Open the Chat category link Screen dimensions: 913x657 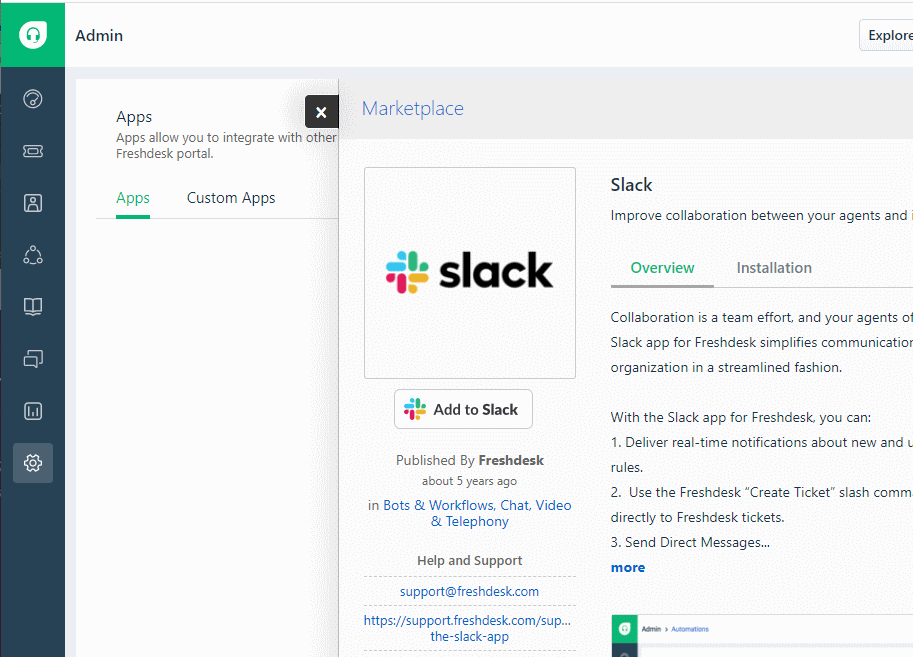[x=515, y=506]
